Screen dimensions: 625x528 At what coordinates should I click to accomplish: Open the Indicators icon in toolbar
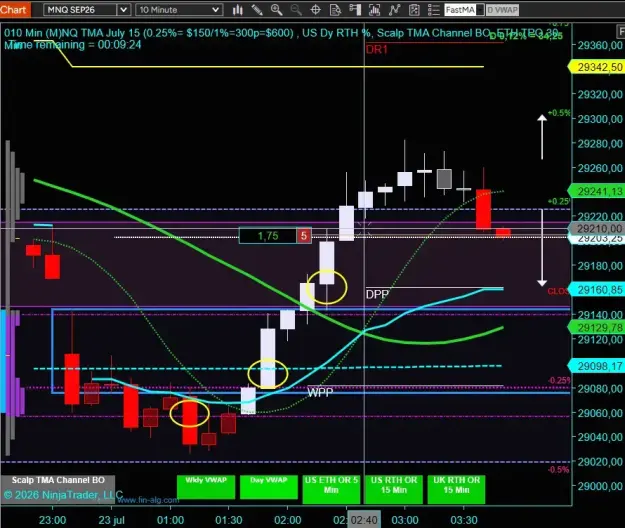click(374, 10)
